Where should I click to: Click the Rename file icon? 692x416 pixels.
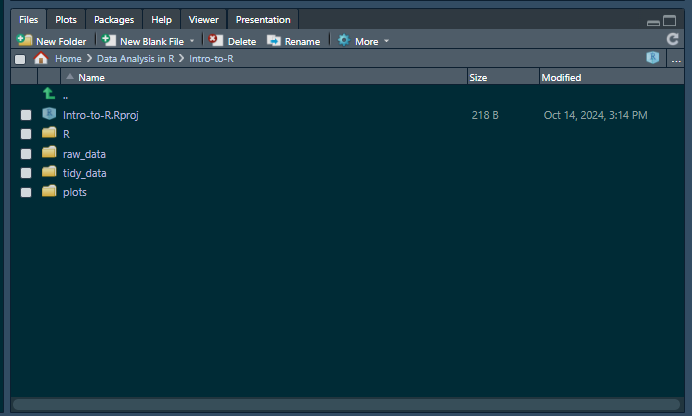(274, 41)
